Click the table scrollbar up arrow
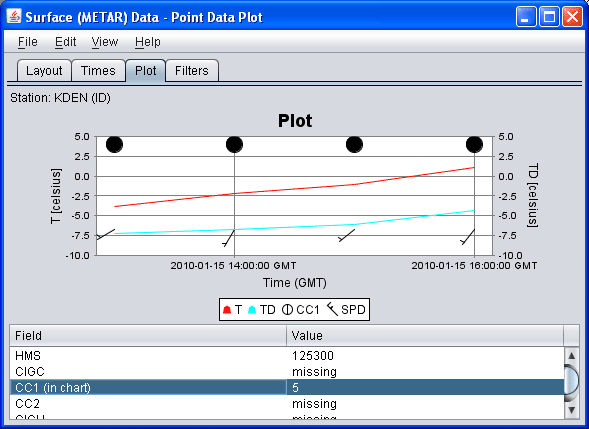 point(571,355)
